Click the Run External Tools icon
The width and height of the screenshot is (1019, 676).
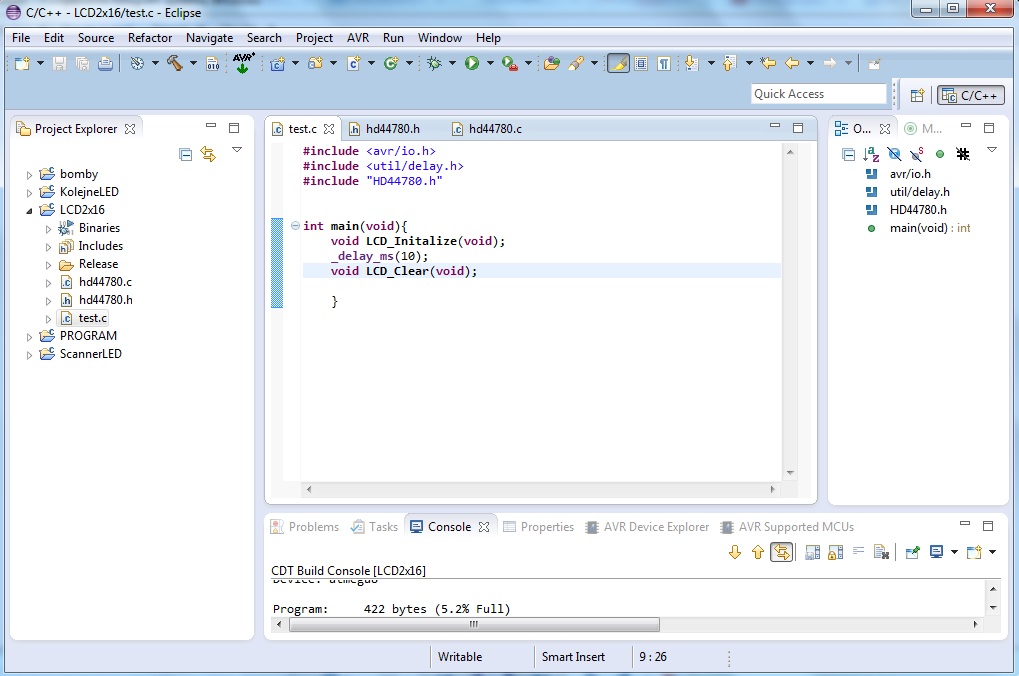pyautogui.click(x=510, y=64)
